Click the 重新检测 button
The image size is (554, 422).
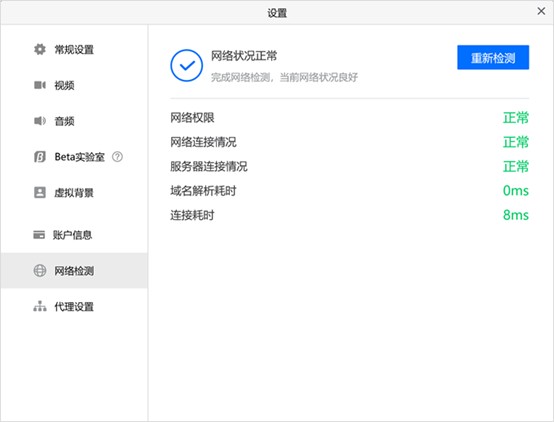(493, 57)
